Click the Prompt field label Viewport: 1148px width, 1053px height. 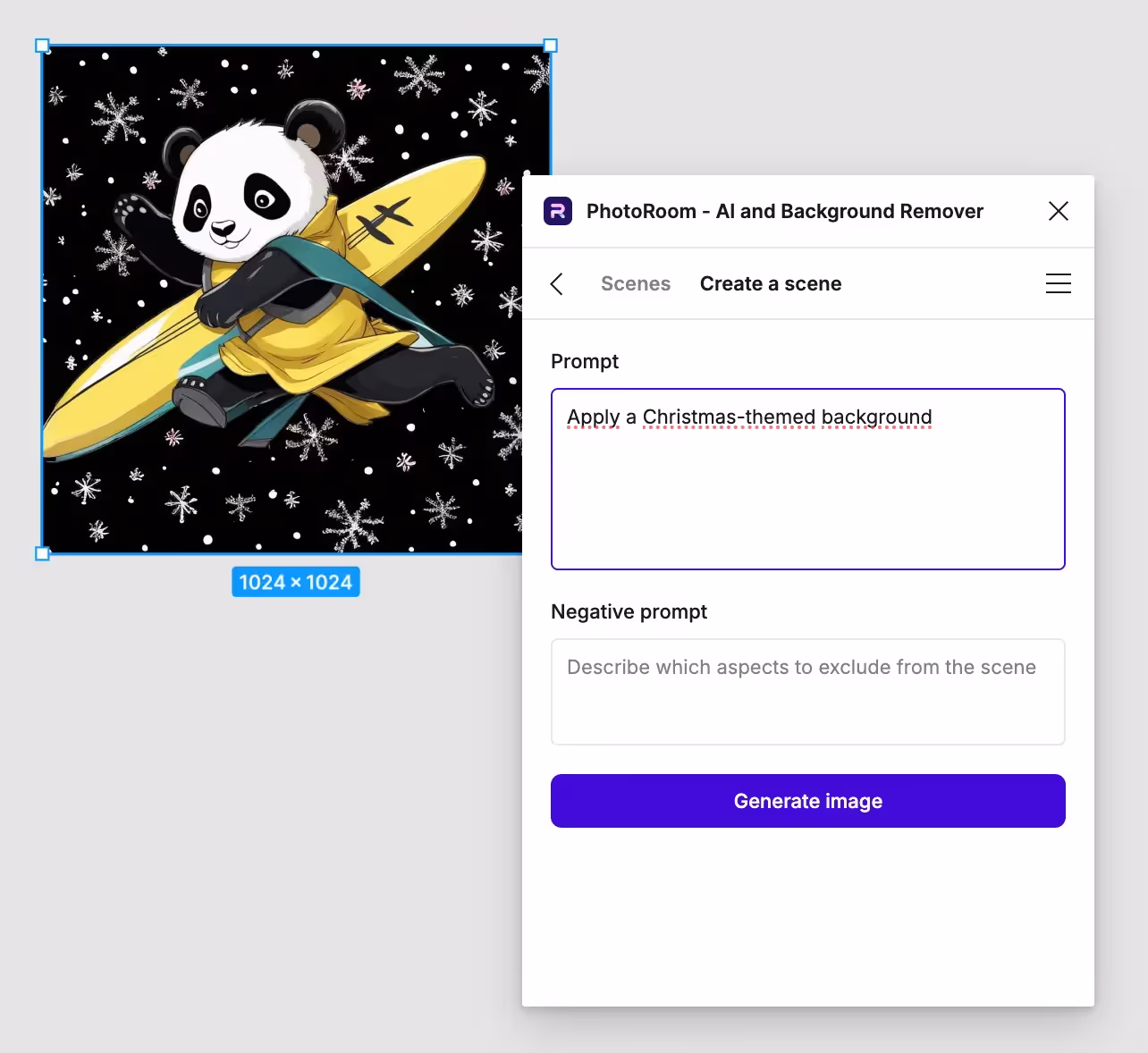pos(585,361)
